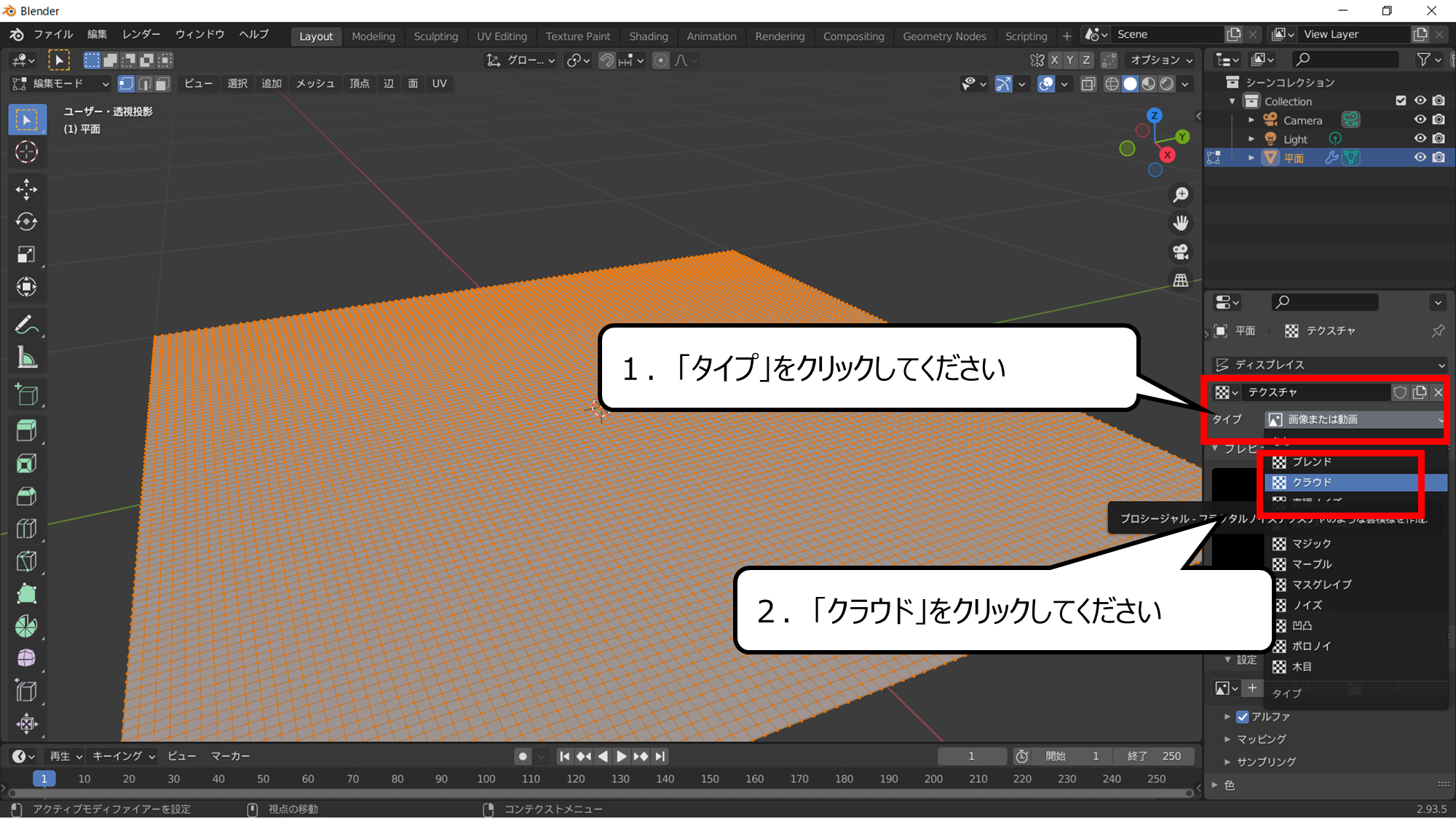Enable edge select mode
Image resolution: width=1456 pixels, height=819 pixels.
coord(144,84)
